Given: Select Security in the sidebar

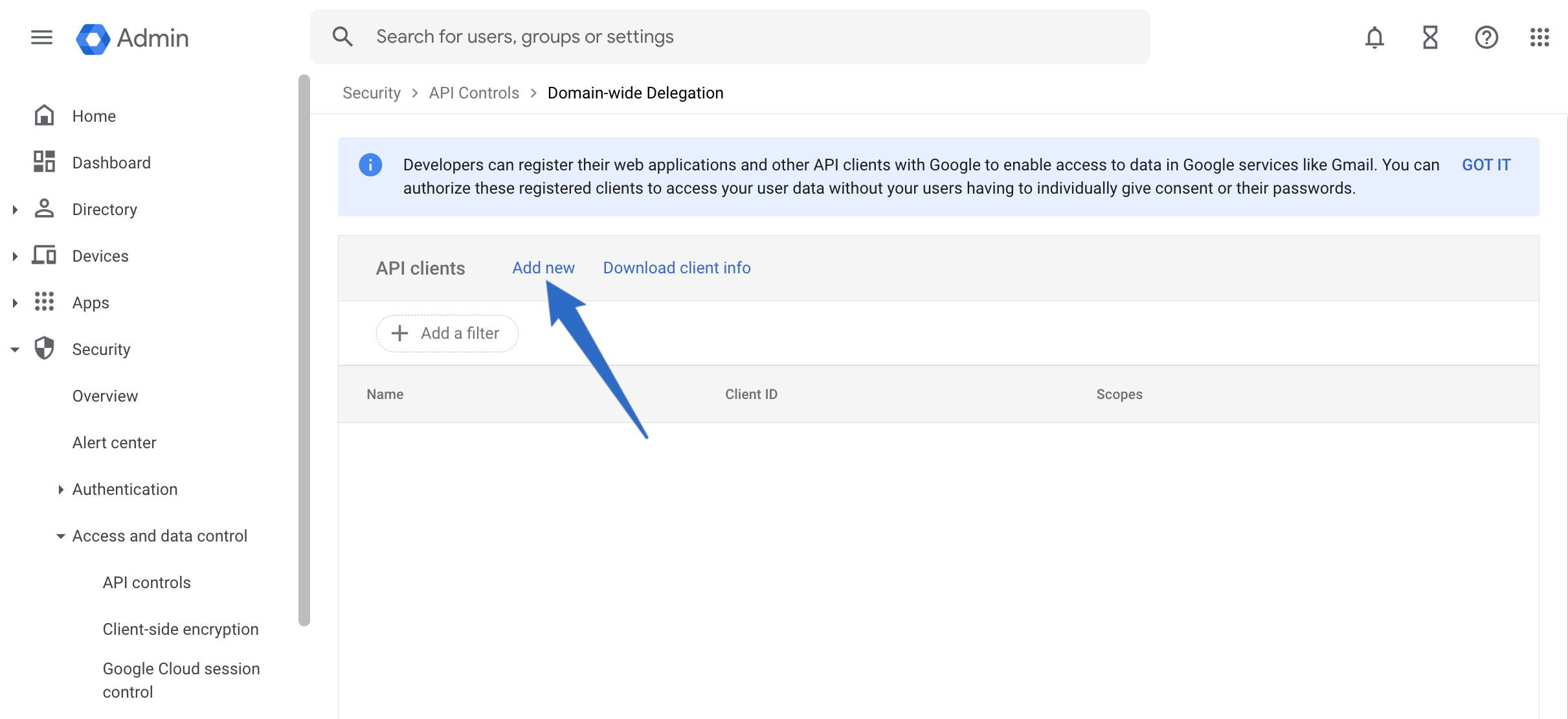Looking at the screenshot, I should point(101,349).
